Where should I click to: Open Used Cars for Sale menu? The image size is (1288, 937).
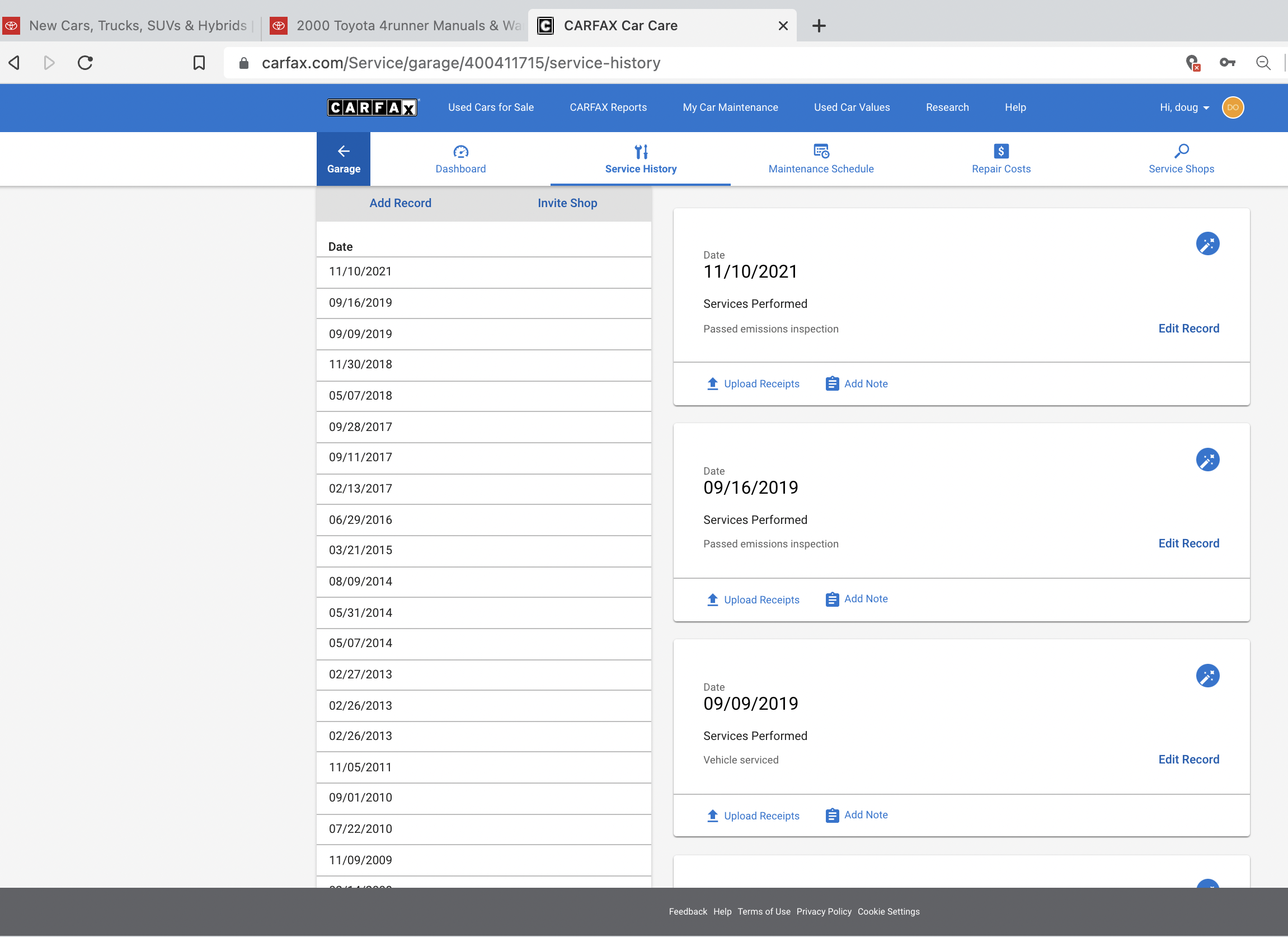coord(491,107)
